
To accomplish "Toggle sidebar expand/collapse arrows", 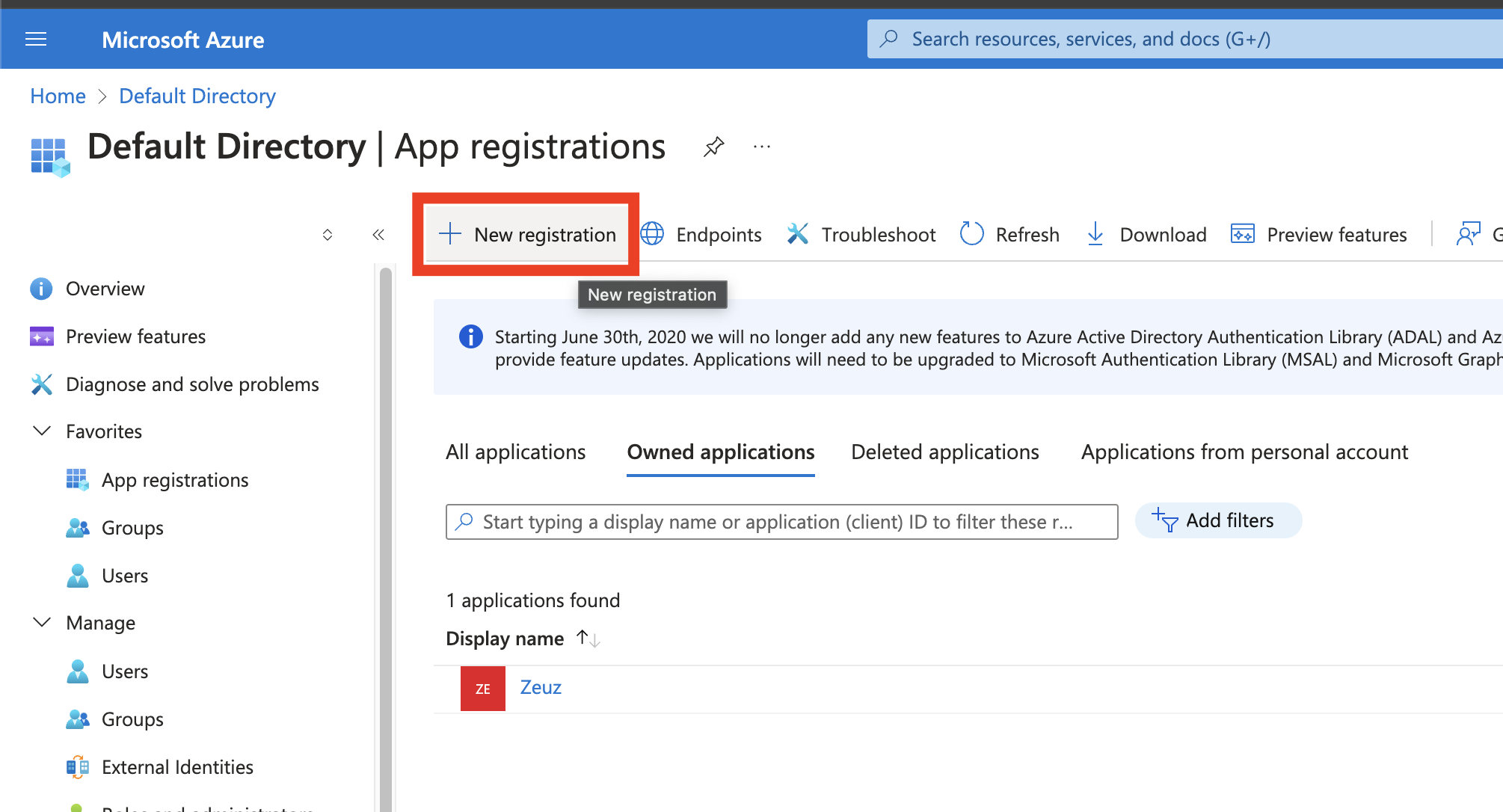I will click(x=328, y=235).
